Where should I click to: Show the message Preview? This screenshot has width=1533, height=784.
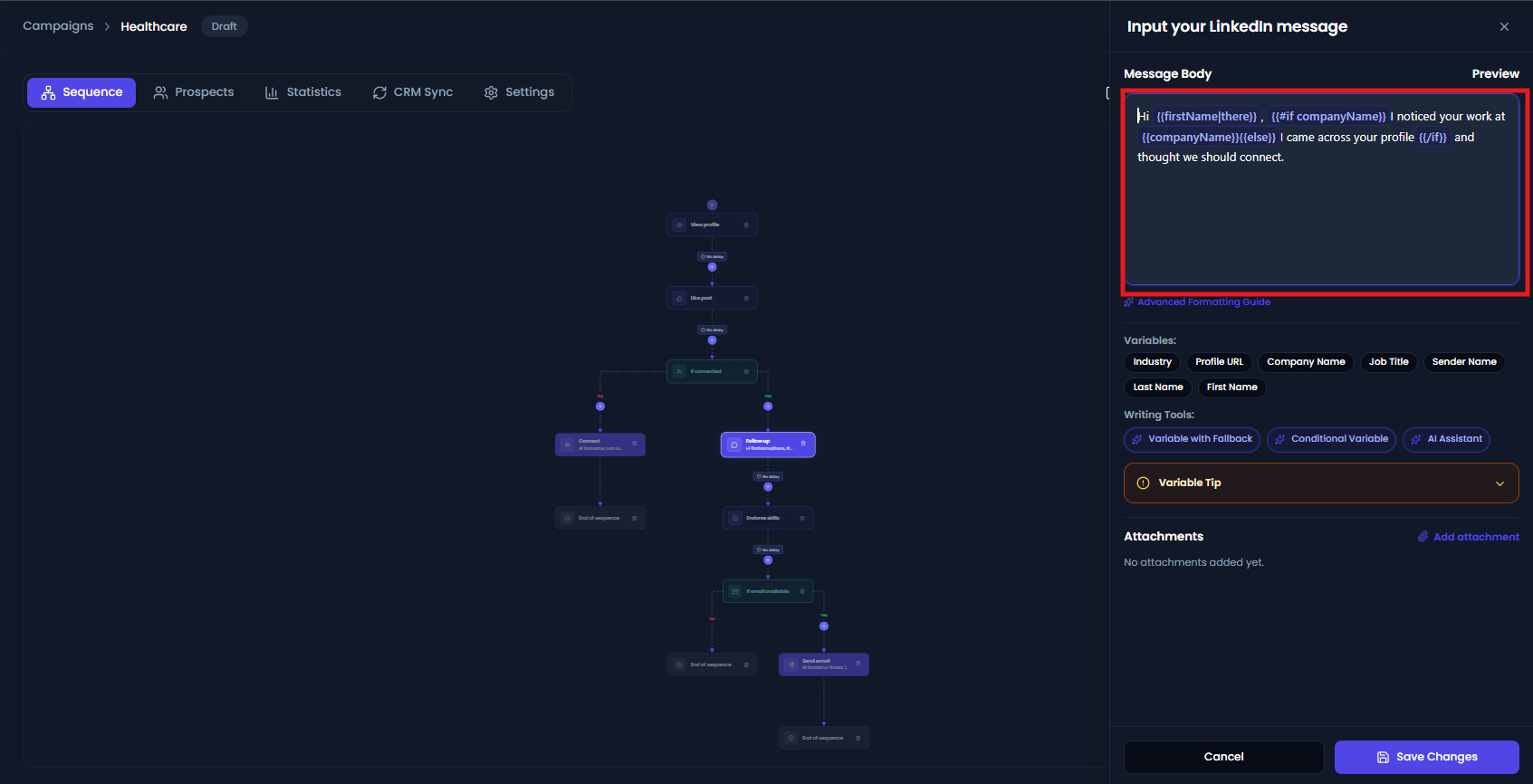[x=1495, y=74]
